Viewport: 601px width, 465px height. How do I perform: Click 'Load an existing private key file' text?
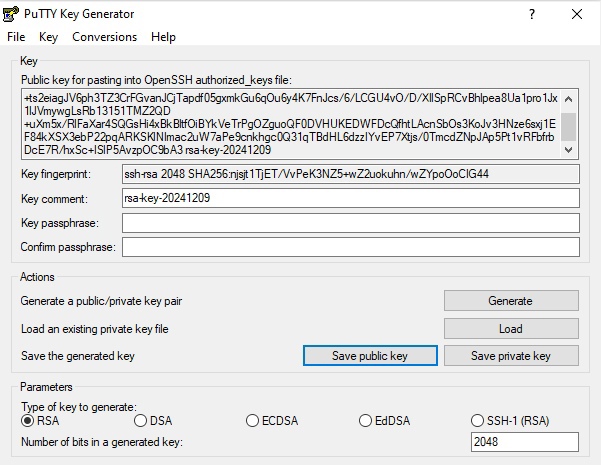[95, 329]
